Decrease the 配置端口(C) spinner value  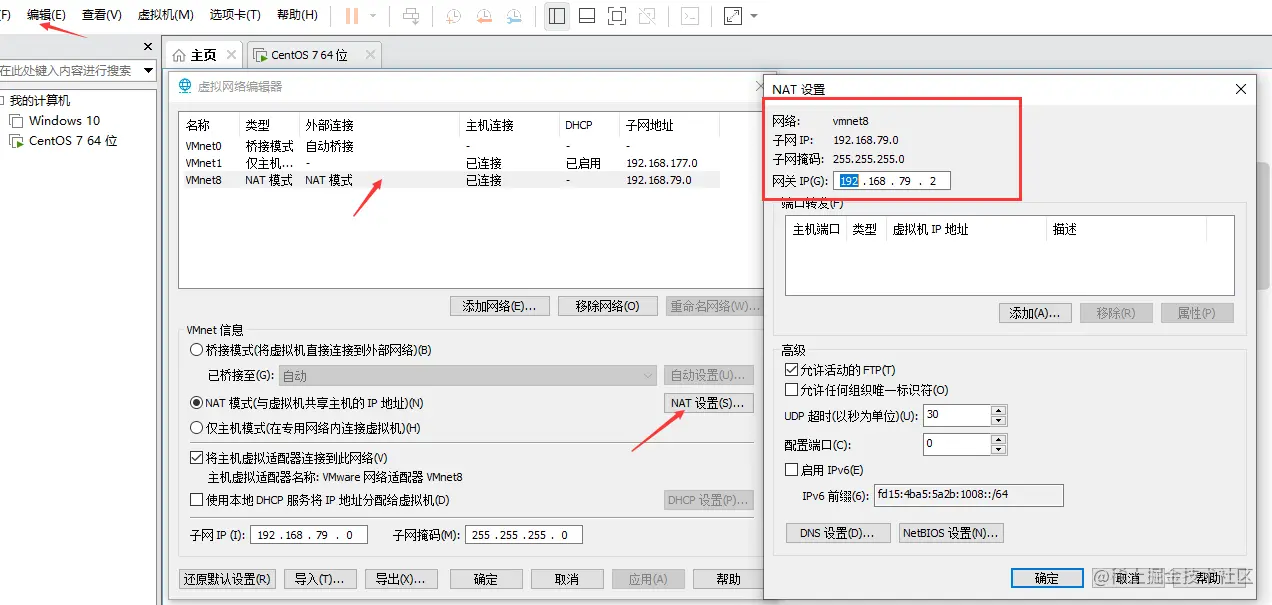999,450
